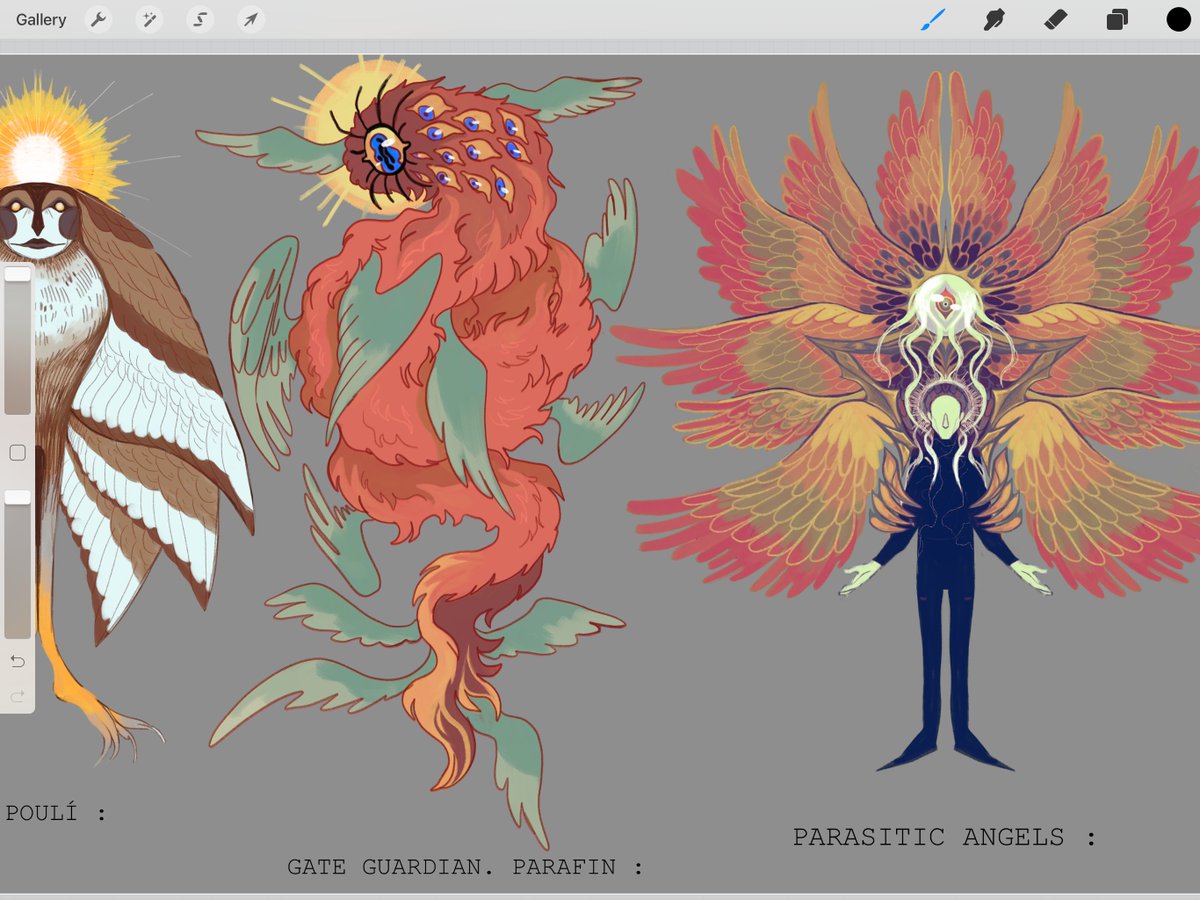This screenshot has width=1200, height=900.
Task: Undo the last stroke
Action: coord(17,661)
